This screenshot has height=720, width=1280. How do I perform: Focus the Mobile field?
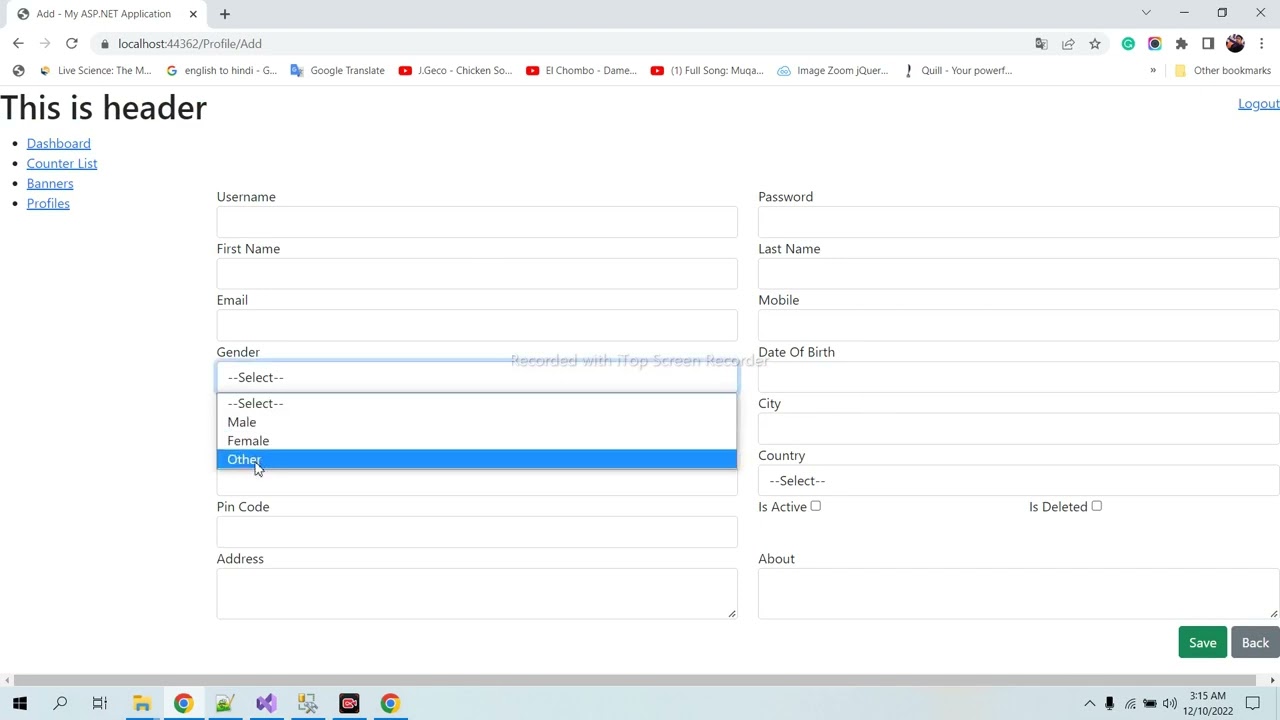click(1019, 326)
